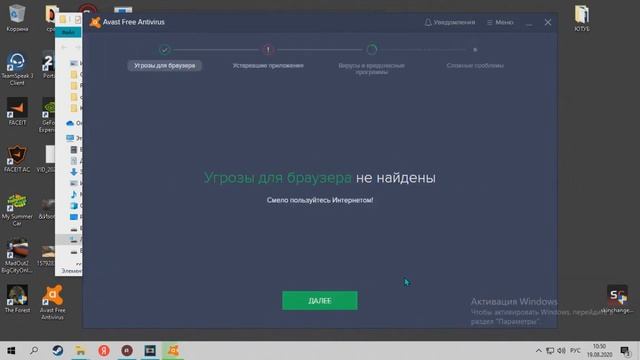Click the Avast logo in the title bar

95,22
